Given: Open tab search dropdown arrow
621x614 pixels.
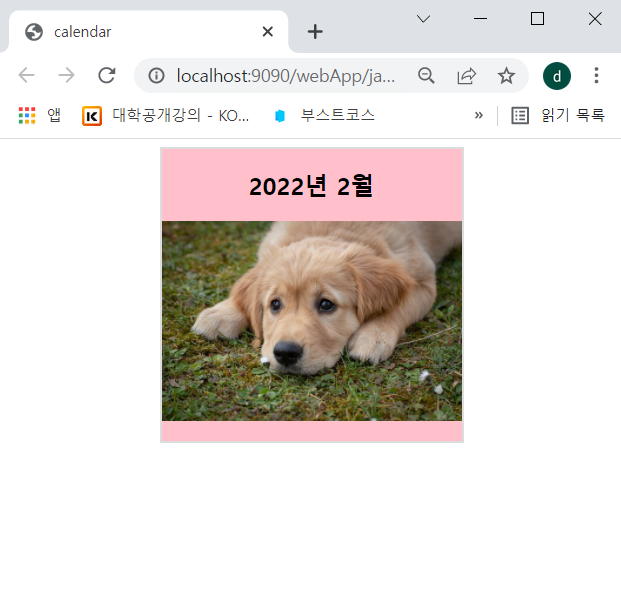Looking at the screenshot, I should [x=423, y=19].
